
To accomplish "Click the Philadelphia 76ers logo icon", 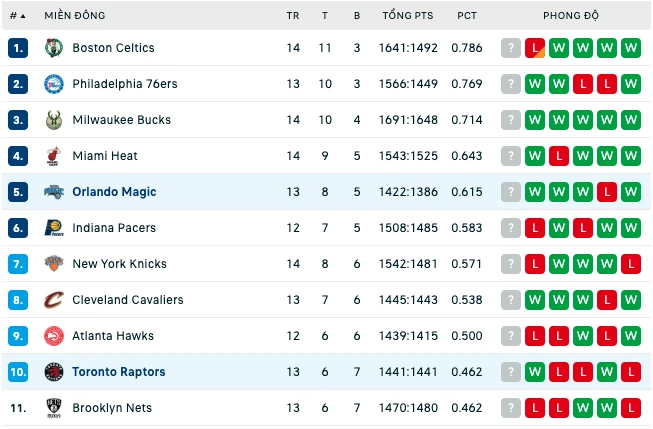I will pyautogui.click(x=54, y=84).
